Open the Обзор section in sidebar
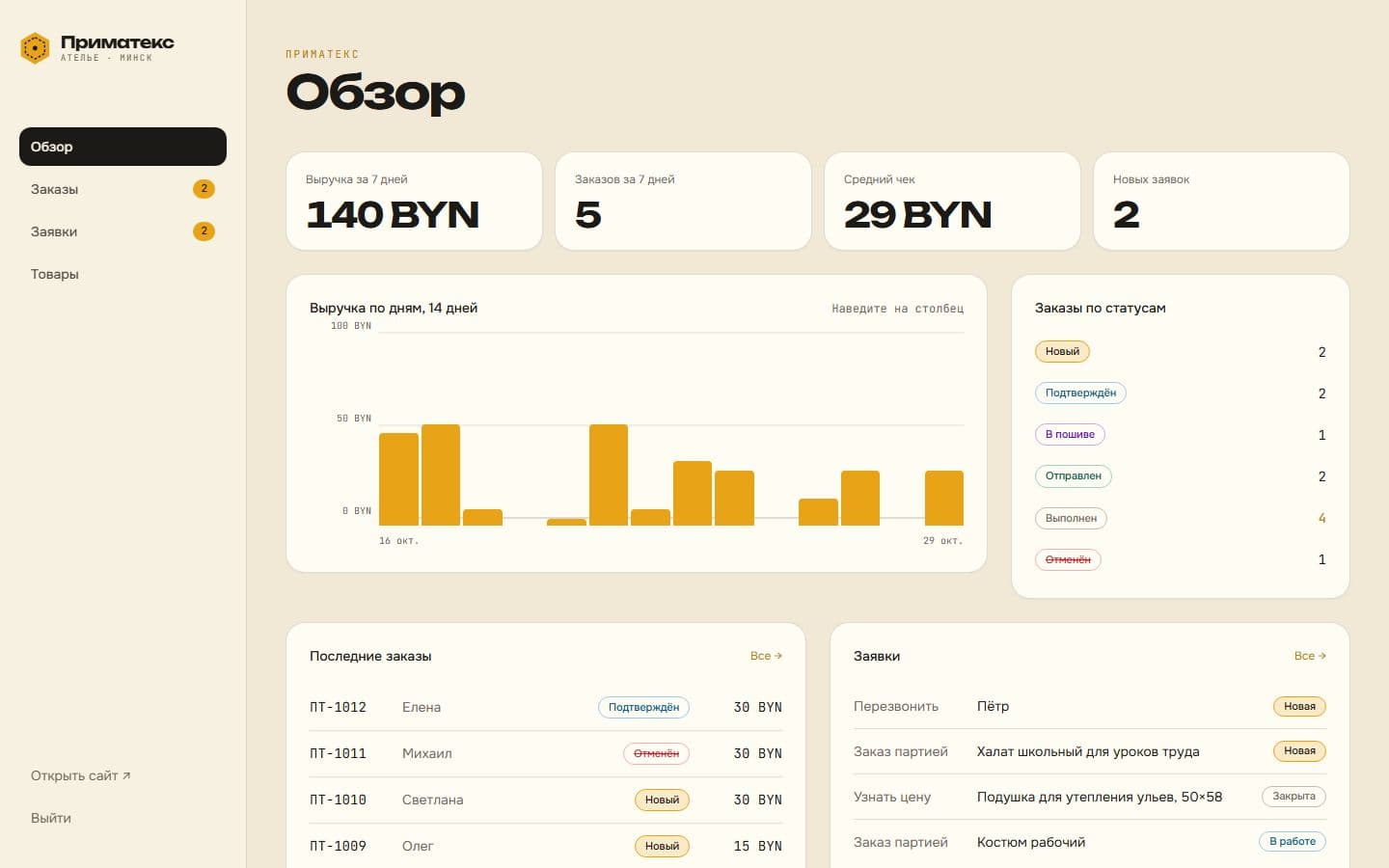This screenshot has height=868, width=1389. point(123,147)
